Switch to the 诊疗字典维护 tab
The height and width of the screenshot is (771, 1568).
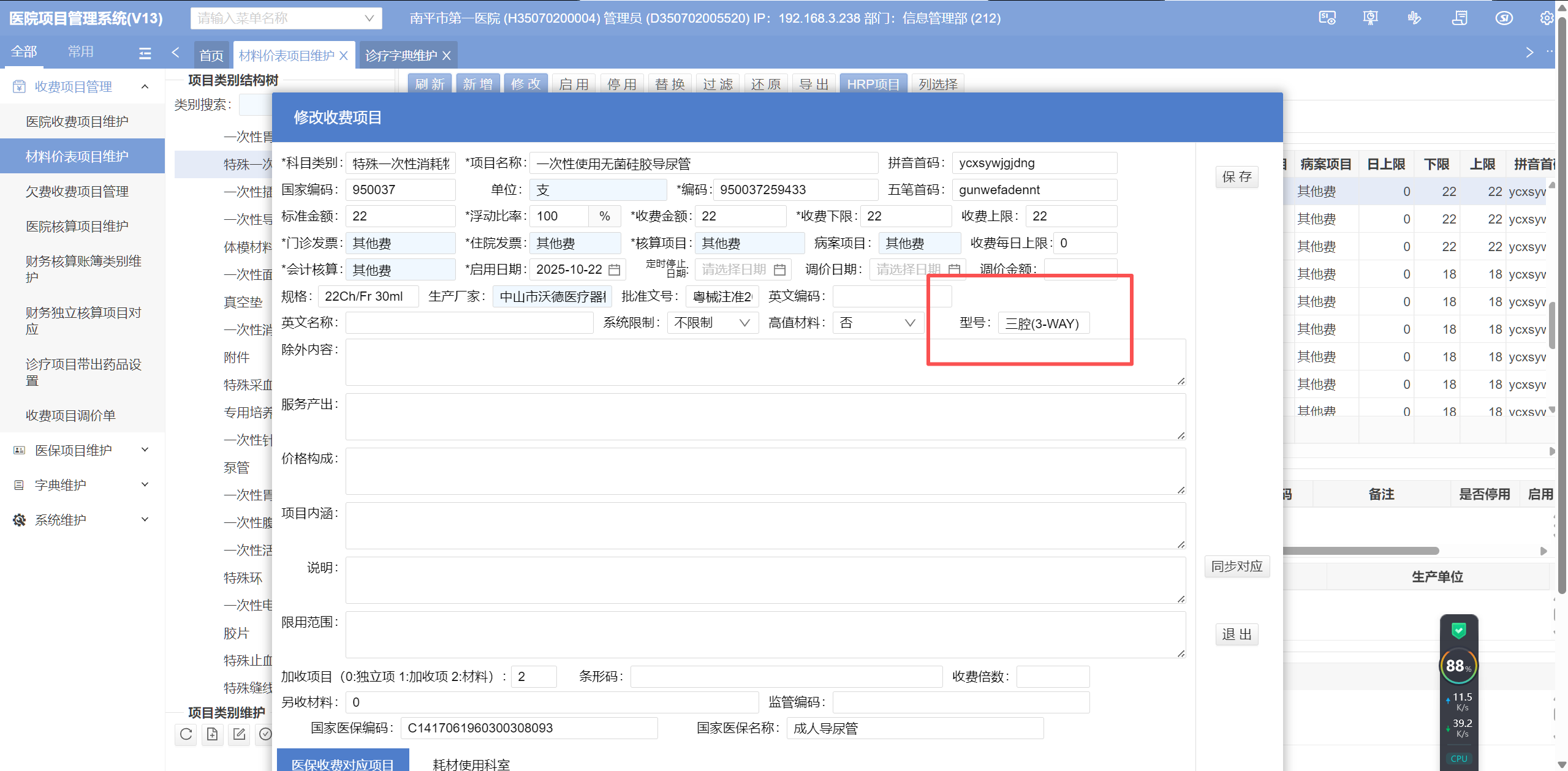pyautogui.click(x=401, y=56)
